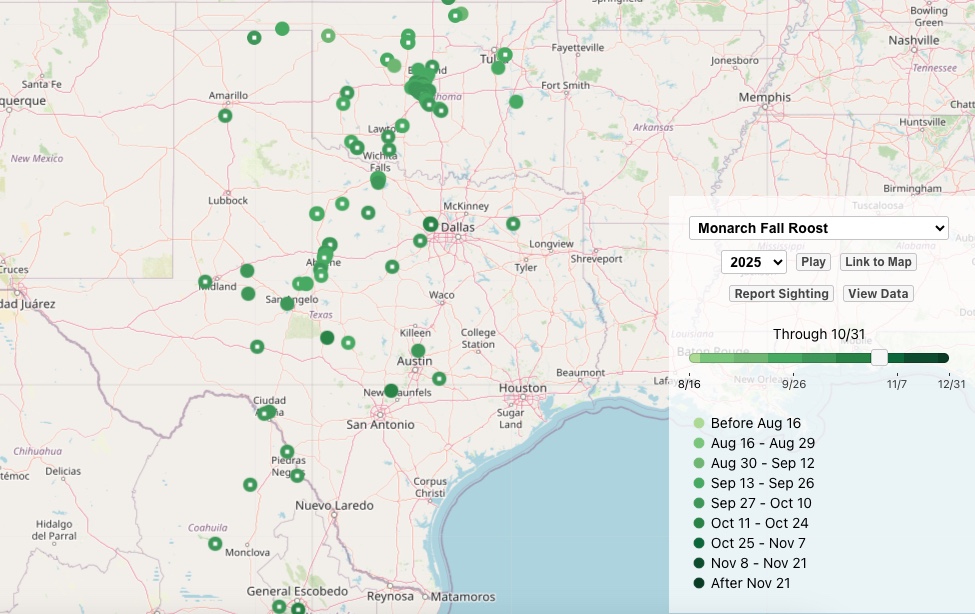Image resolution: width=975 pixels, height=614 pixels.
Task: Click the Before Aug 16 legend dot
Action: tap(699, 423)
